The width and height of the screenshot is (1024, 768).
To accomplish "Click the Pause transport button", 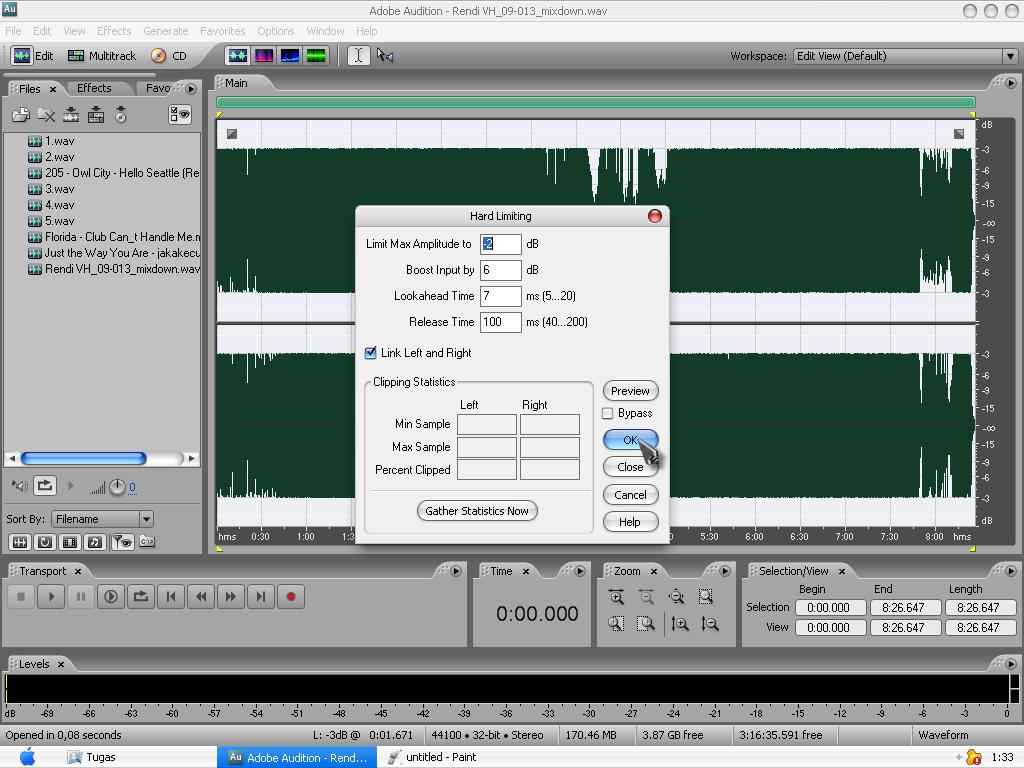I will click(x=81, y=596).
